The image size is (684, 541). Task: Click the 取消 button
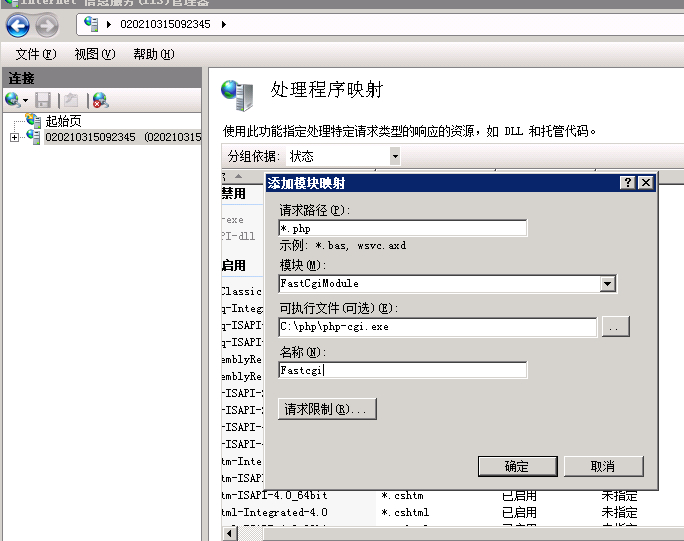coord(603,466)
